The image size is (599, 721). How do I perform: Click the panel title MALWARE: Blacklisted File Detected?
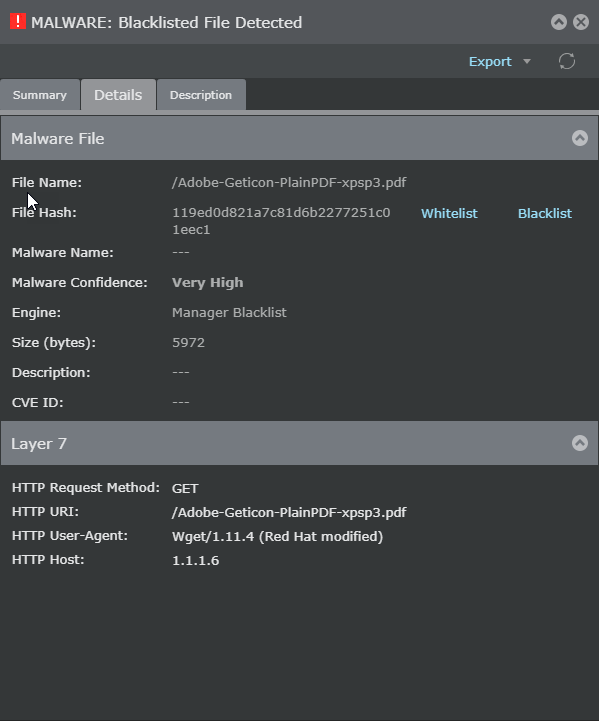pyautogui.click(x=166, y=22)
